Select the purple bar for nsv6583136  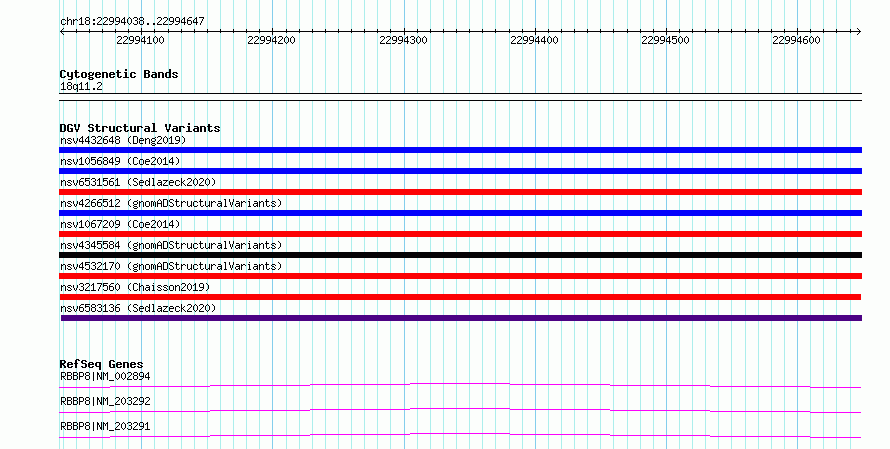click(461, 318)
